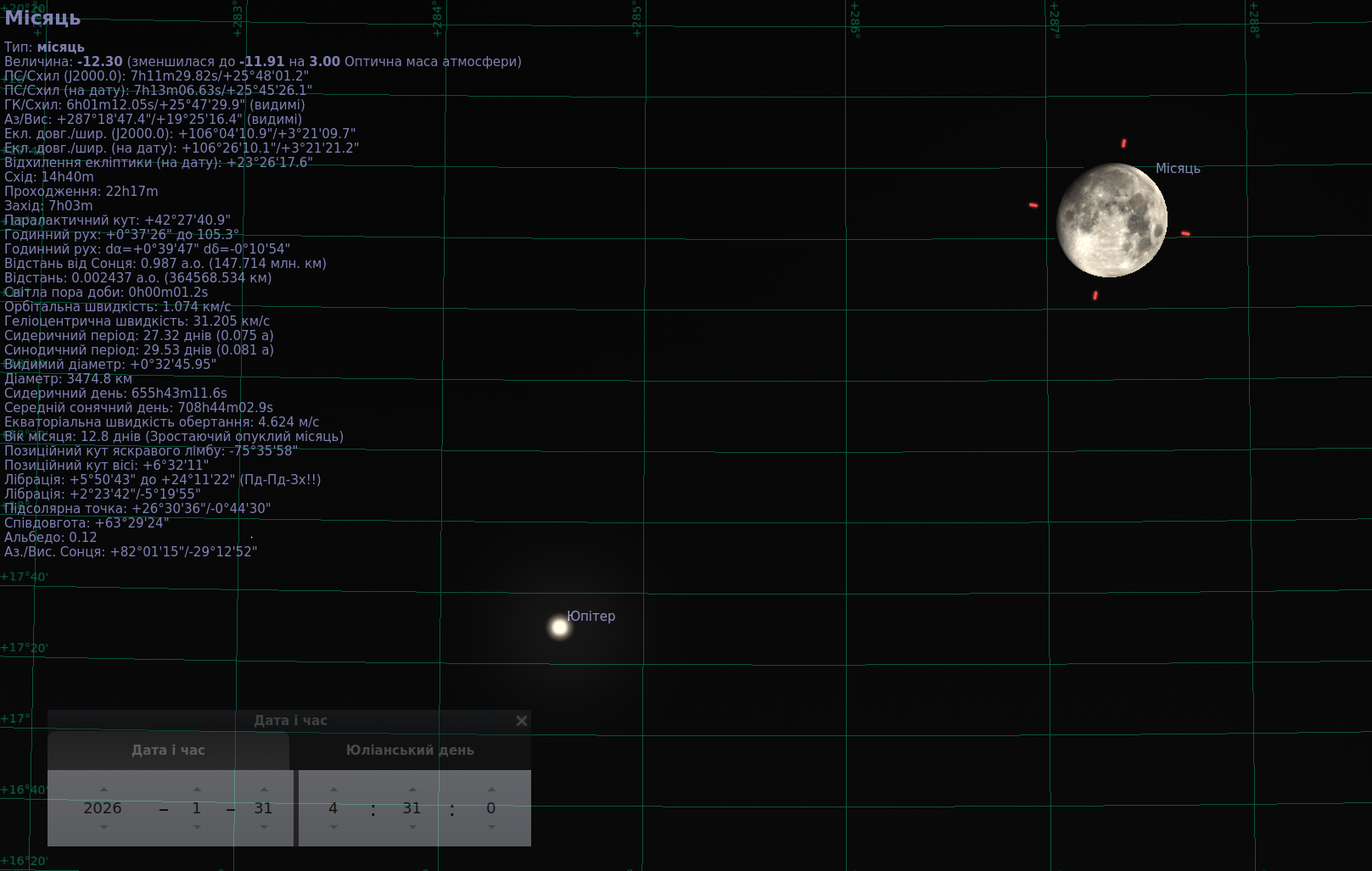Decrease the year with the down arrow below 2026

[104, 827]
